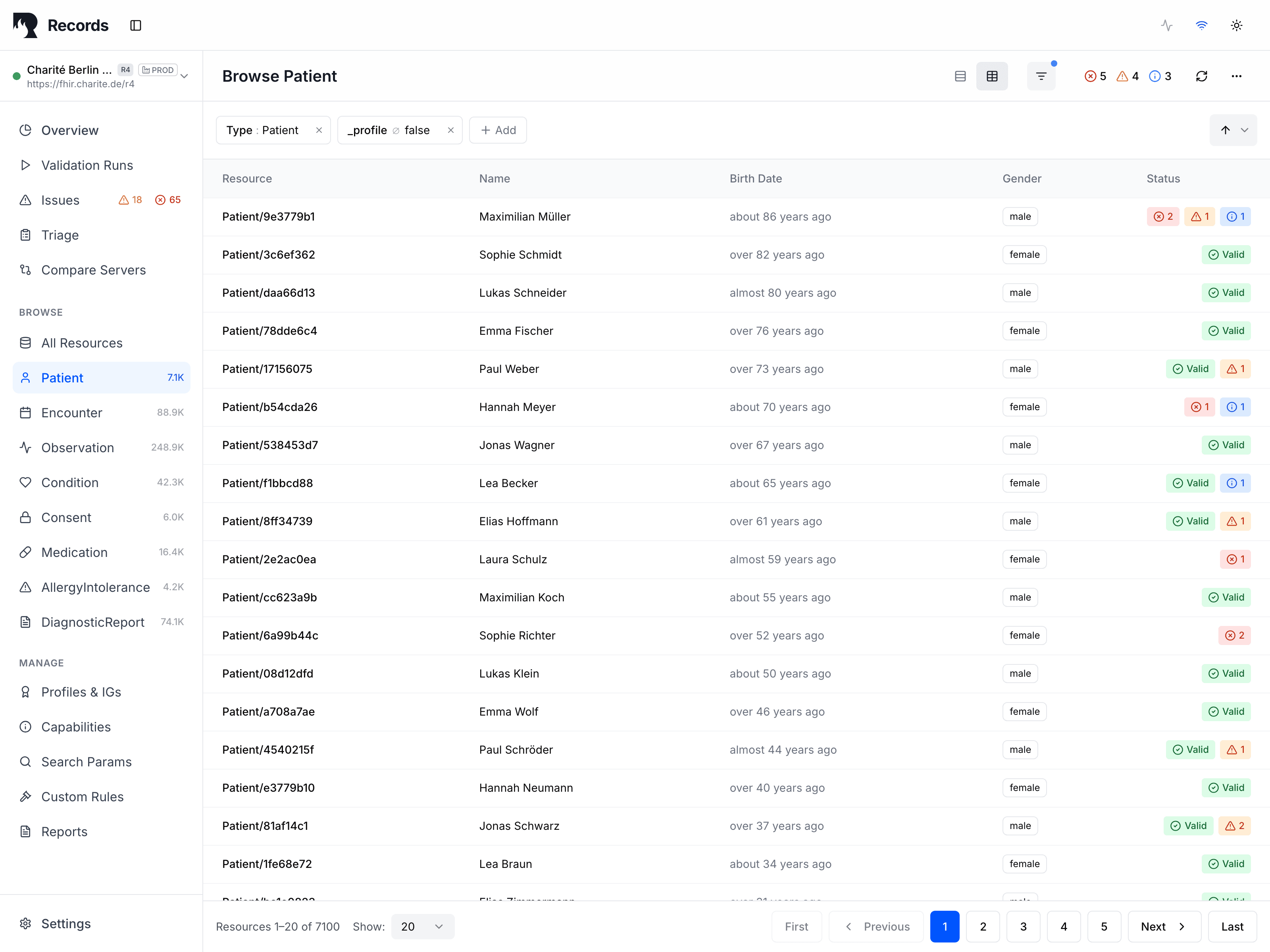Screen dimensions: 1270x952
Task: Toggle the sidebar collapse icon
Action: [135, 25]
